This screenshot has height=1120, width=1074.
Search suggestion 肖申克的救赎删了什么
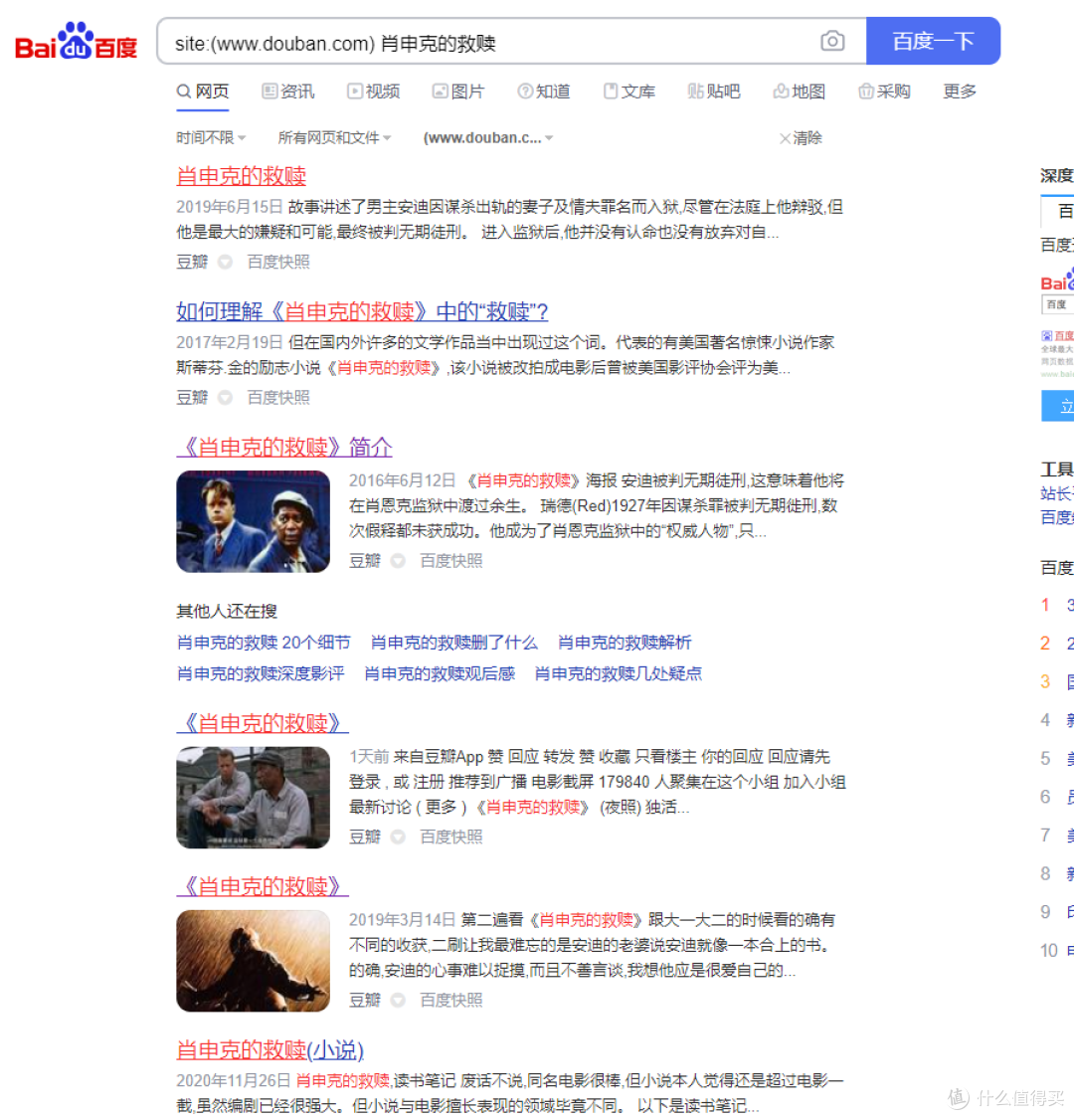pos(454,643)
